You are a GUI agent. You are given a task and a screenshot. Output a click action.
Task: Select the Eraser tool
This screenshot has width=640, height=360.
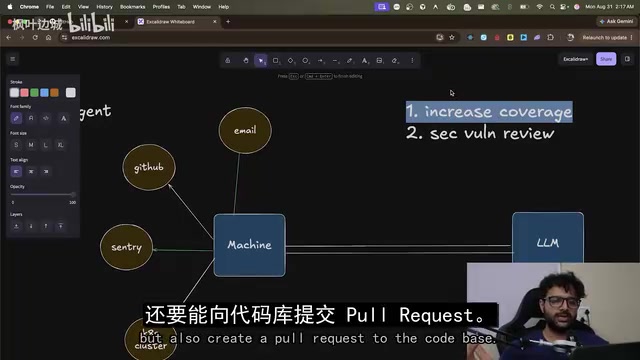pos(395,60)
